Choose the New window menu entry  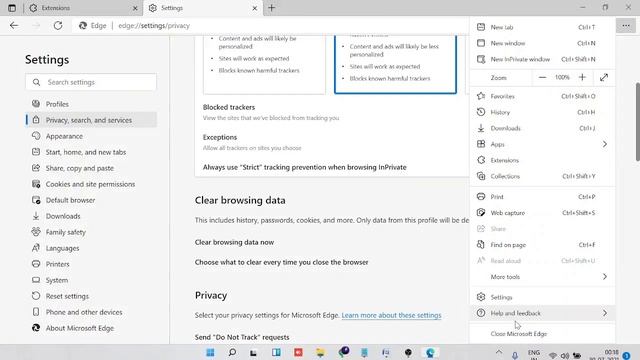(542, 43)
